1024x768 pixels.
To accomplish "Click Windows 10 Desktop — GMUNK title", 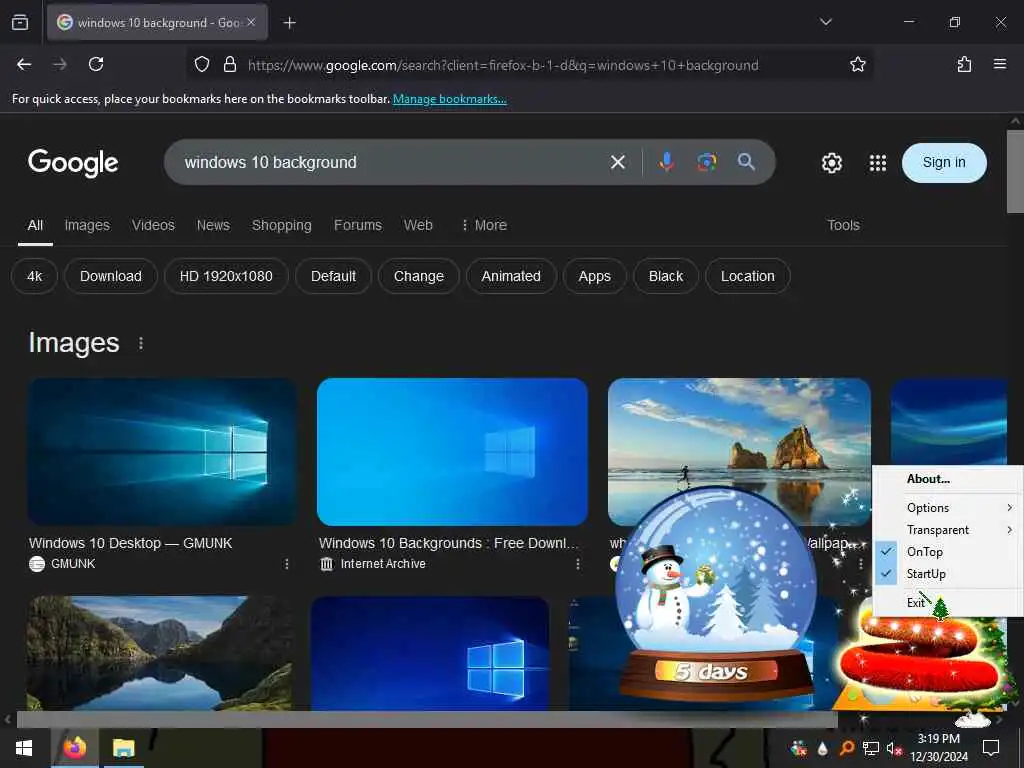I will (131, 543).
